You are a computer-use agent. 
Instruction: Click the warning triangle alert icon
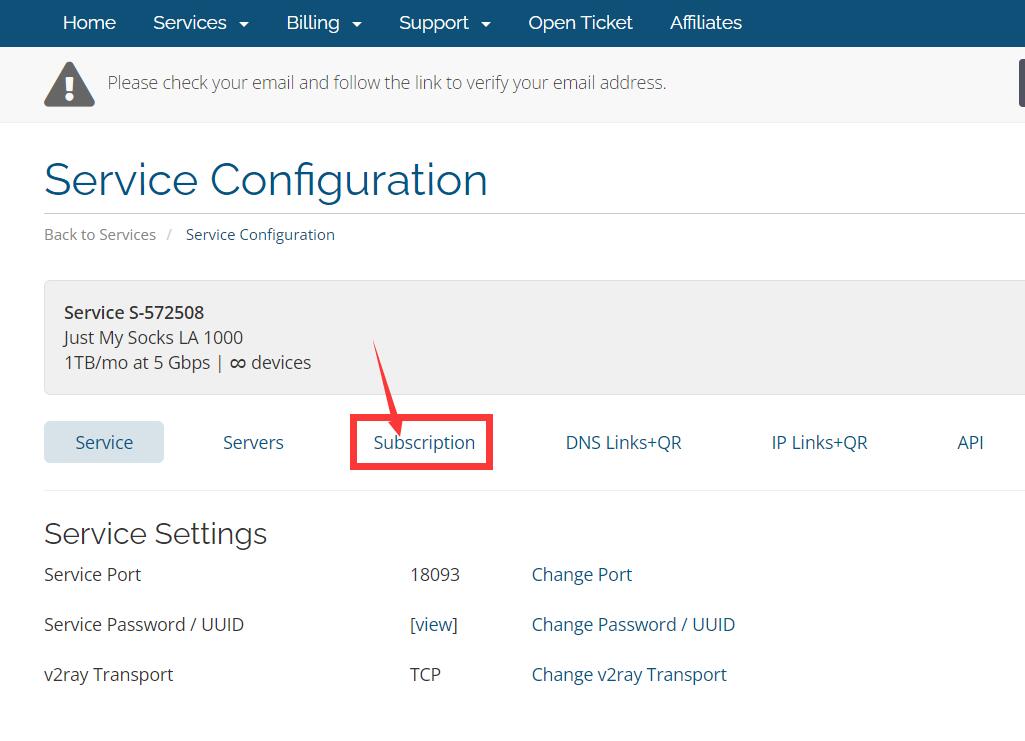click(x=69, y=84)
